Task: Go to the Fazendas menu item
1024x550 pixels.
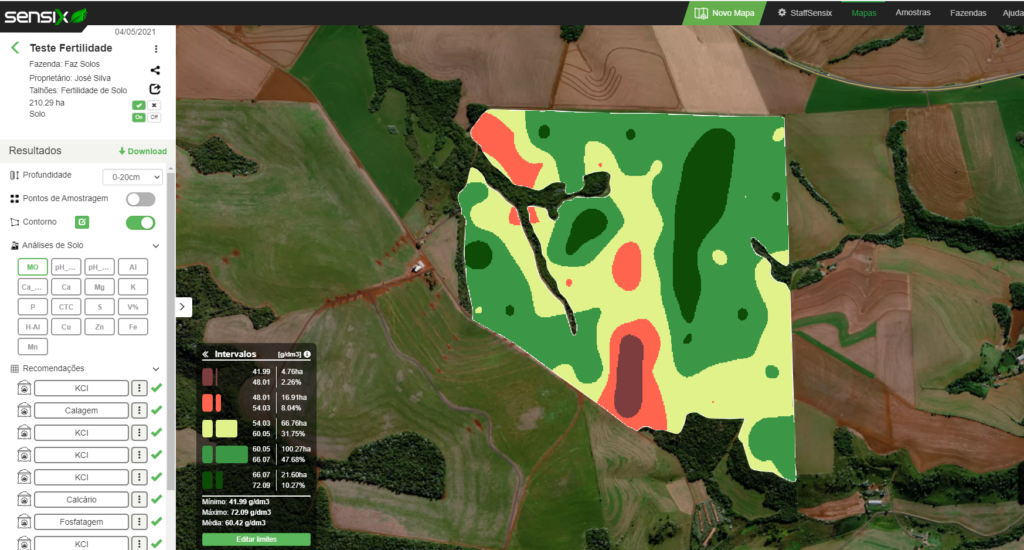Action: (968, 13)
